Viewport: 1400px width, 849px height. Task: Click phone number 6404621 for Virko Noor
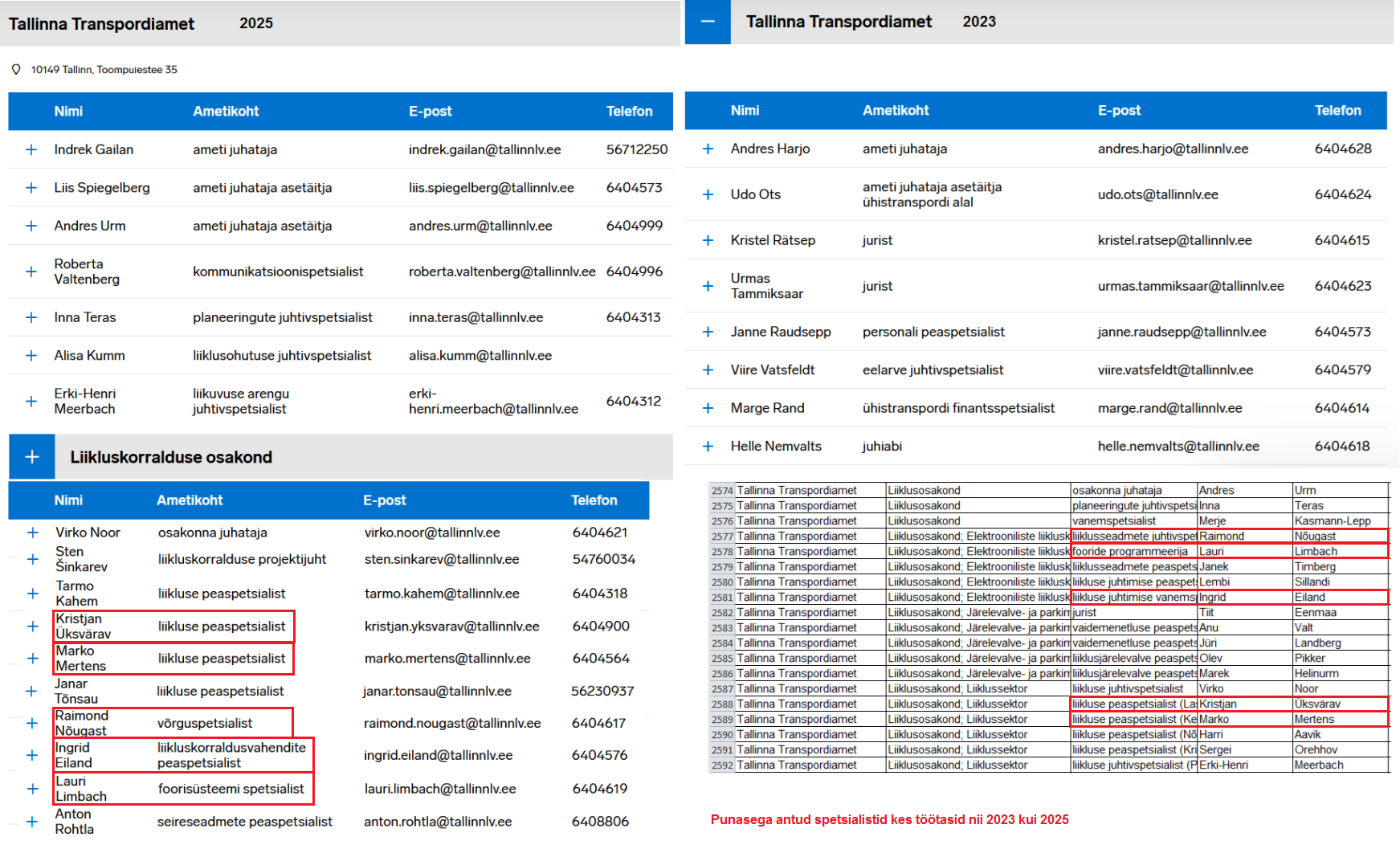(599, 533)
